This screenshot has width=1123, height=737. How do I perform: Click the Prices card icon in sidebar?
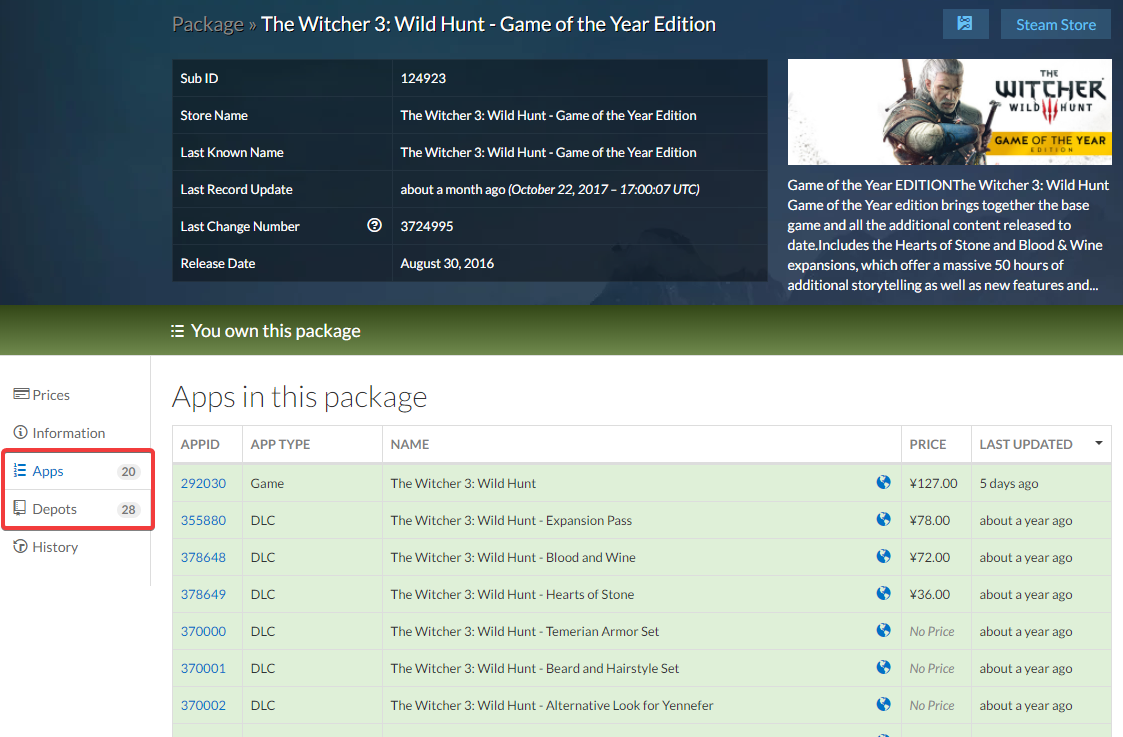click(21, 394)
